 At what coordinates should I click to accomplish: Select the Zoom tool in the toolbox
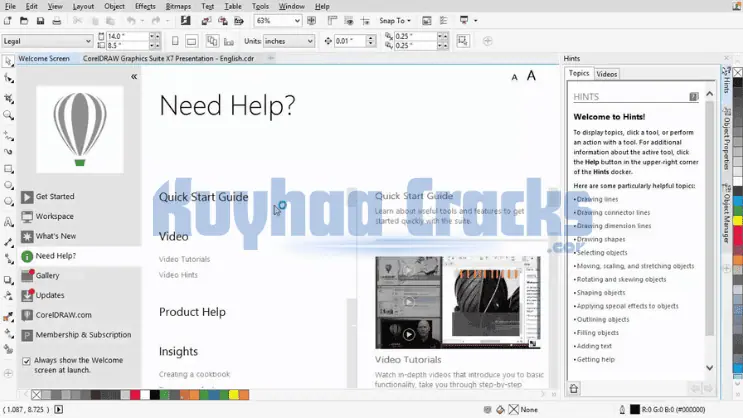coord(8,115)
